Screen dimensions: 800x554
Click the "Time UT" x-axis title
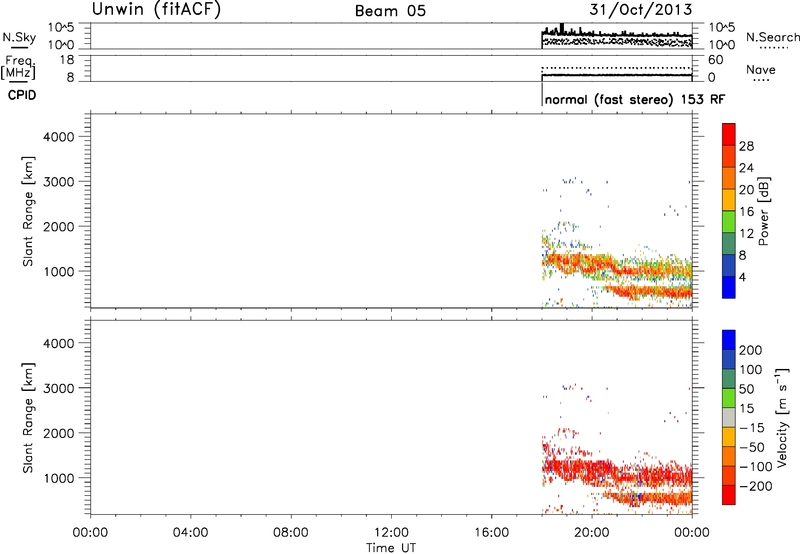(391, 547)
